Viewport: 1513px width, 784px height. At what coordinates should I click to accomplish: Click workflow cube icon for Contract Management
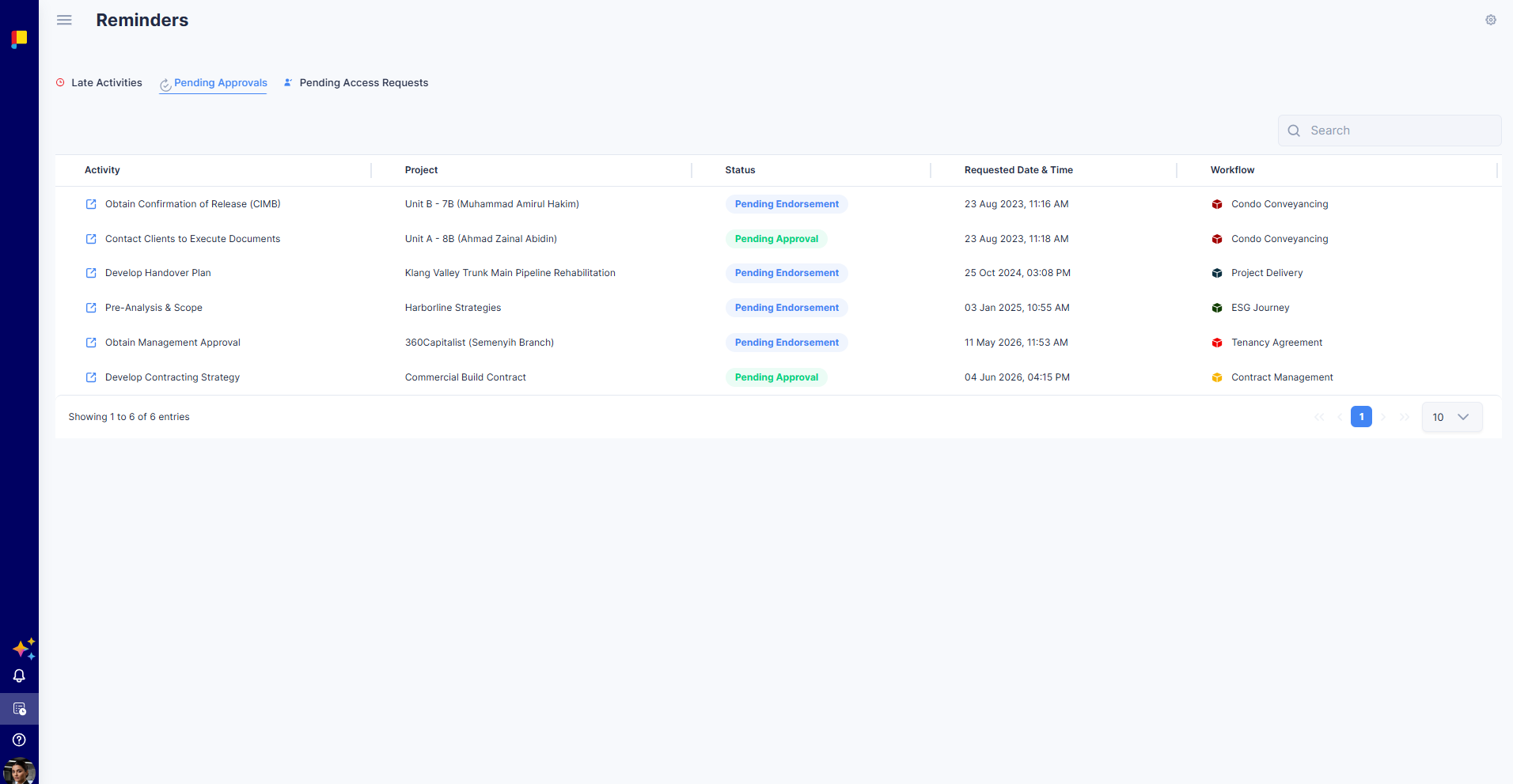pyautogui.click(x=1217, y=377)
